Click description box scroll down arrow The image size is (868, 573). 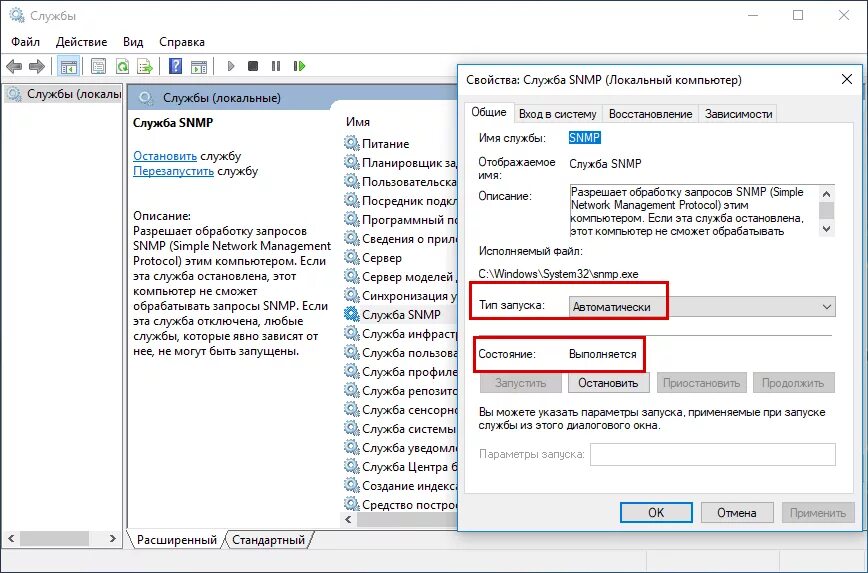(x=826, y=229)
